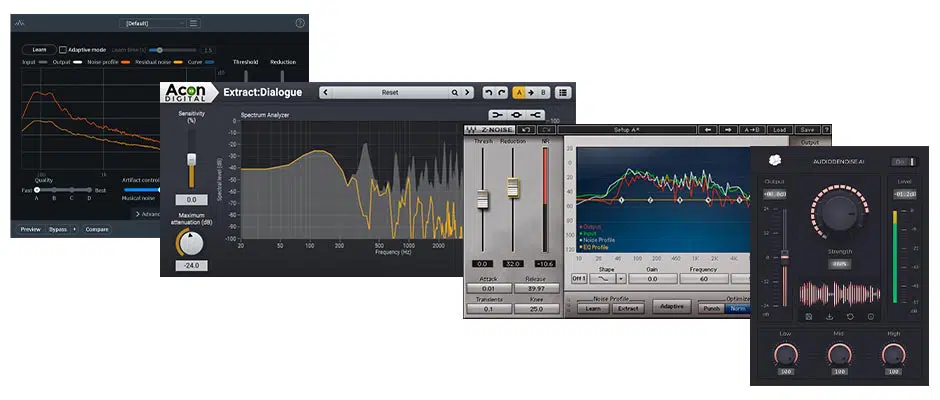This screenshot has width=940, height=400.
Task: Click the iZotope waveform logo icon
Action: pos(20,23)
